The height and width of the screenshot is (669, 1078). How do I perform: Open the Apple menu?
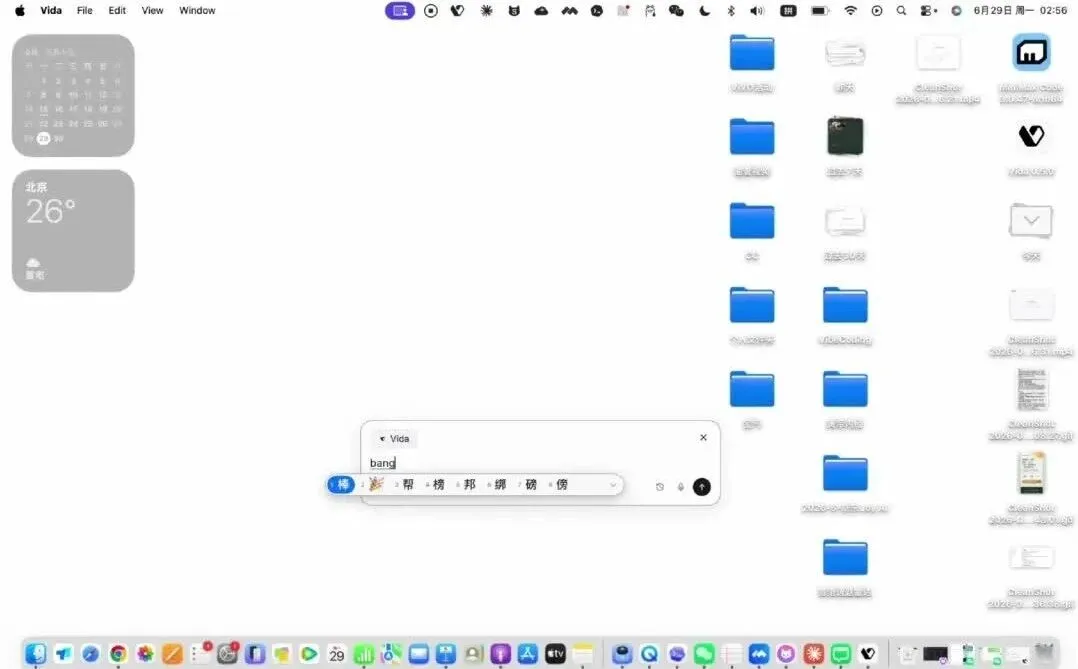coord(20,10)
